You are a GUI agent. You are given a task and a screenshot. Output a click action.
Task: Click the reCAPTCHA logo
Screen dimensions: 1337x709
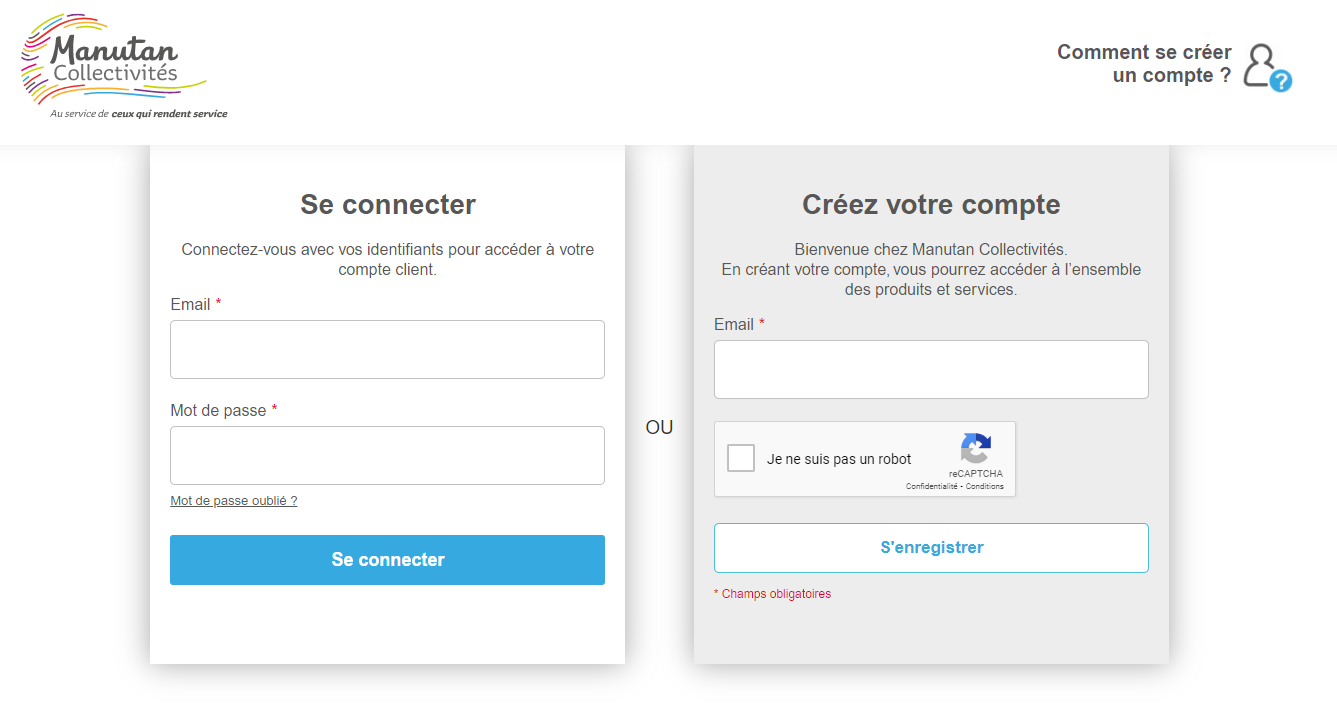pos(975,449)
